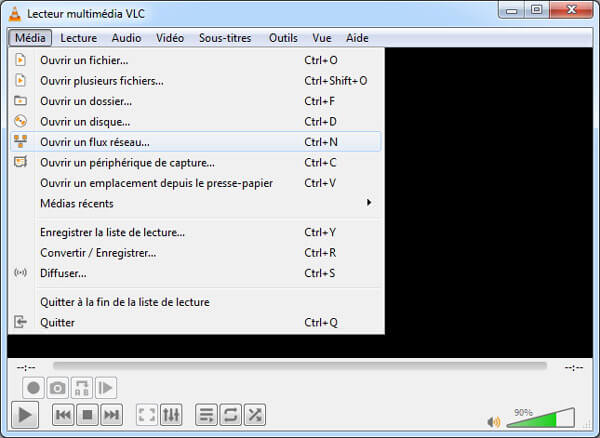
Task: Open the Média menu
Action: (x=30, y=38)
